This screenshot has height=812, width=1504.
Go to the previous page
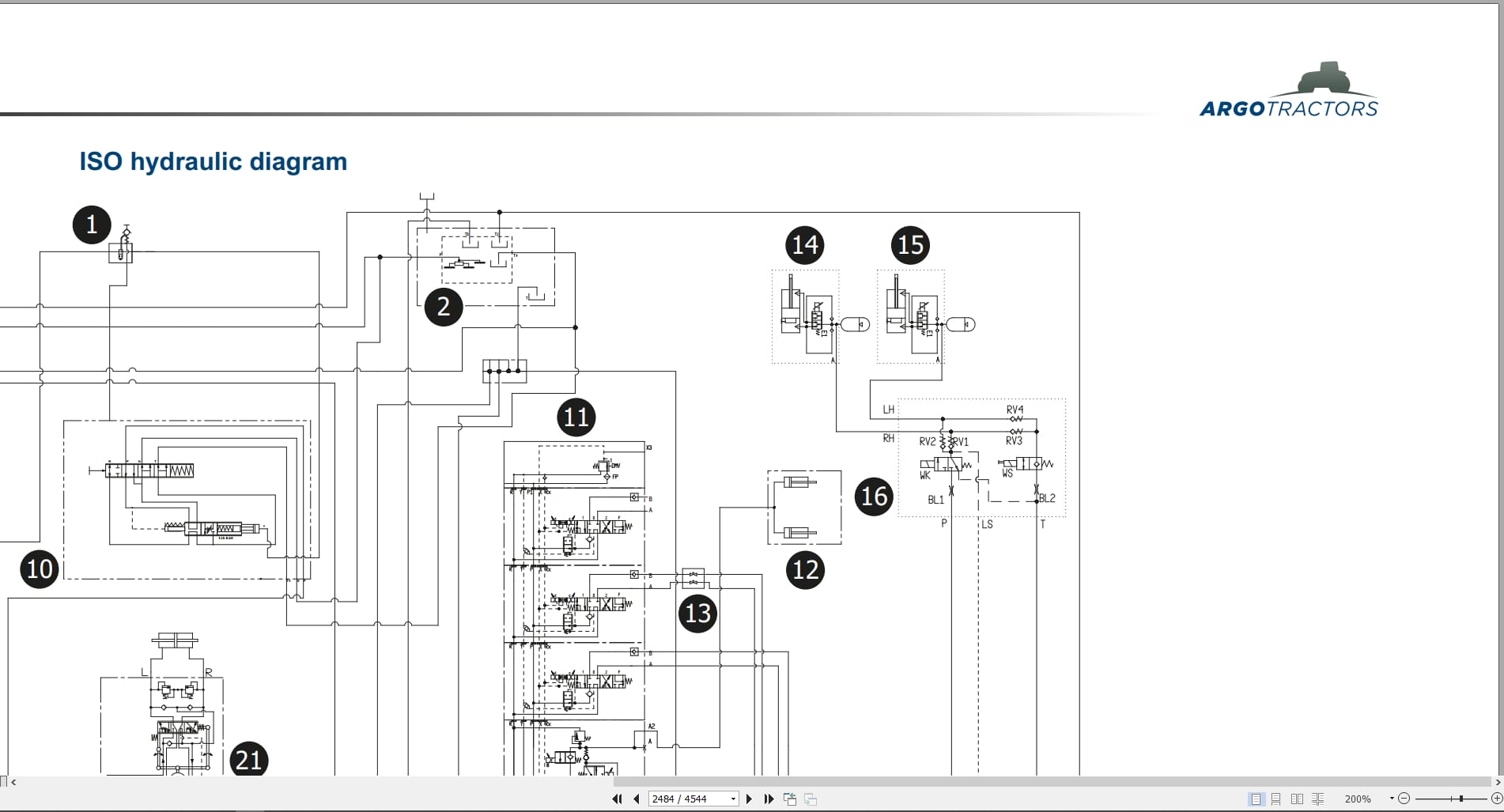pyautogui.click(x=637, y=799)
